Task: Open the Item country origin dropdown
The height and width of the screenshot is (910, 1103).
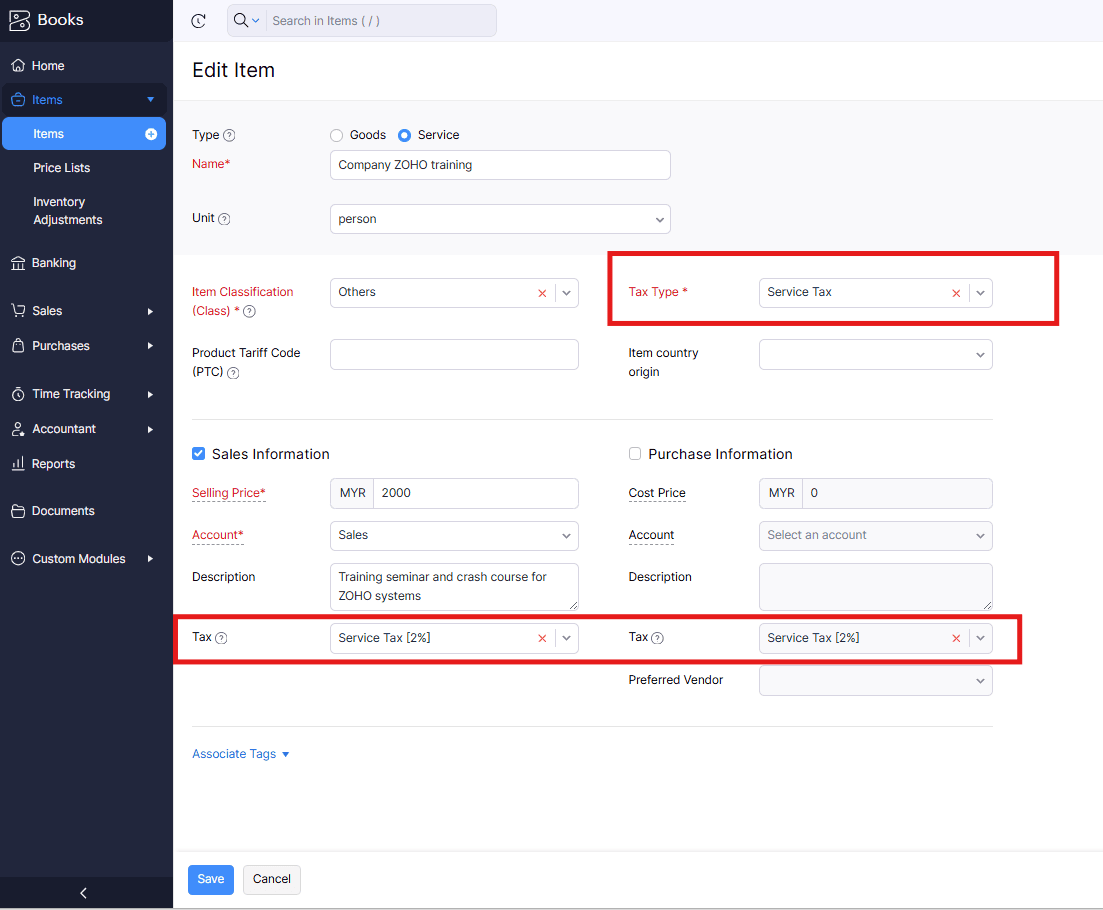Action: click(876, 354)
